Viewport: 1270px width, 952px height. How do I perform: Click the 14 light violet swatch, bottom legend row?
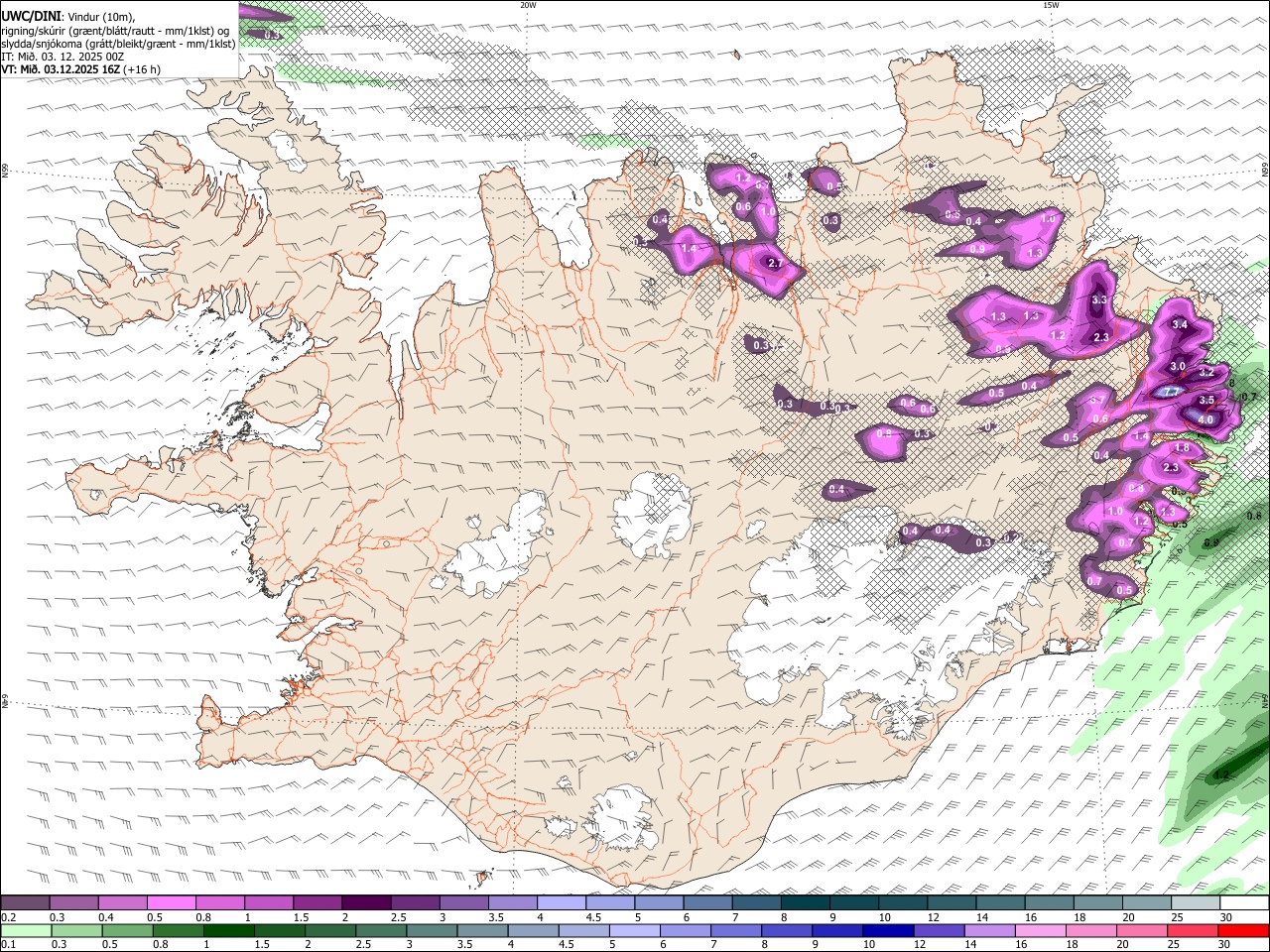[x=989, y=931]
